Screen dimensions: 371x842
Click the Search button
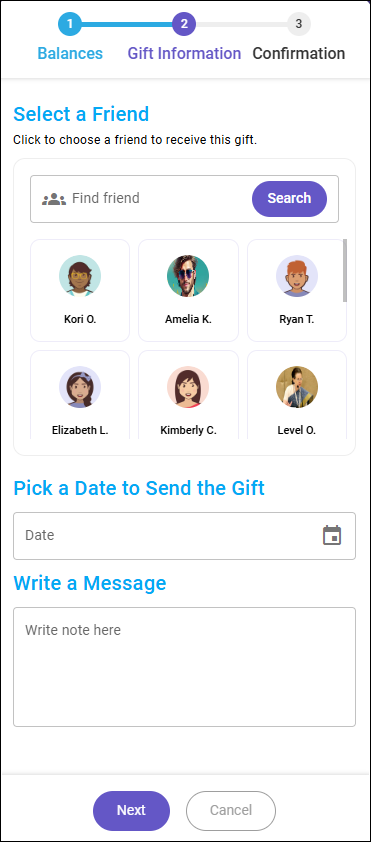(x=289, y=199)
